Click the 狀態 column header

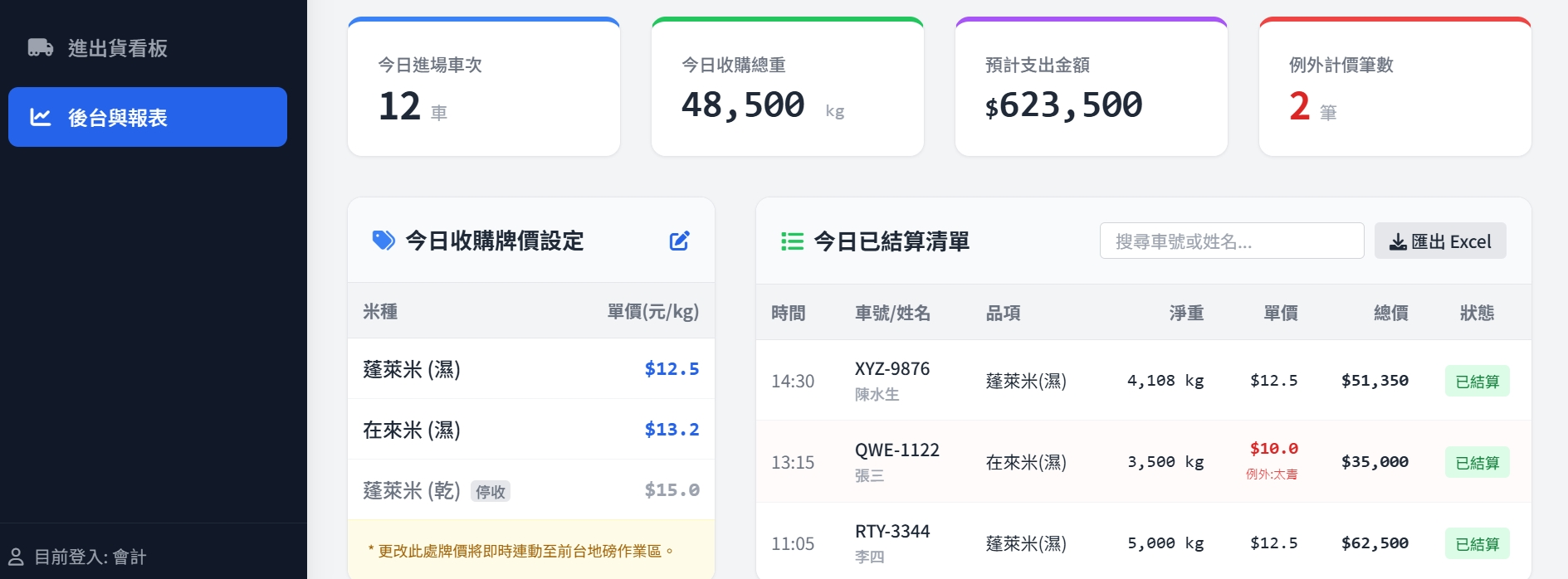(x=1478, y=313)
